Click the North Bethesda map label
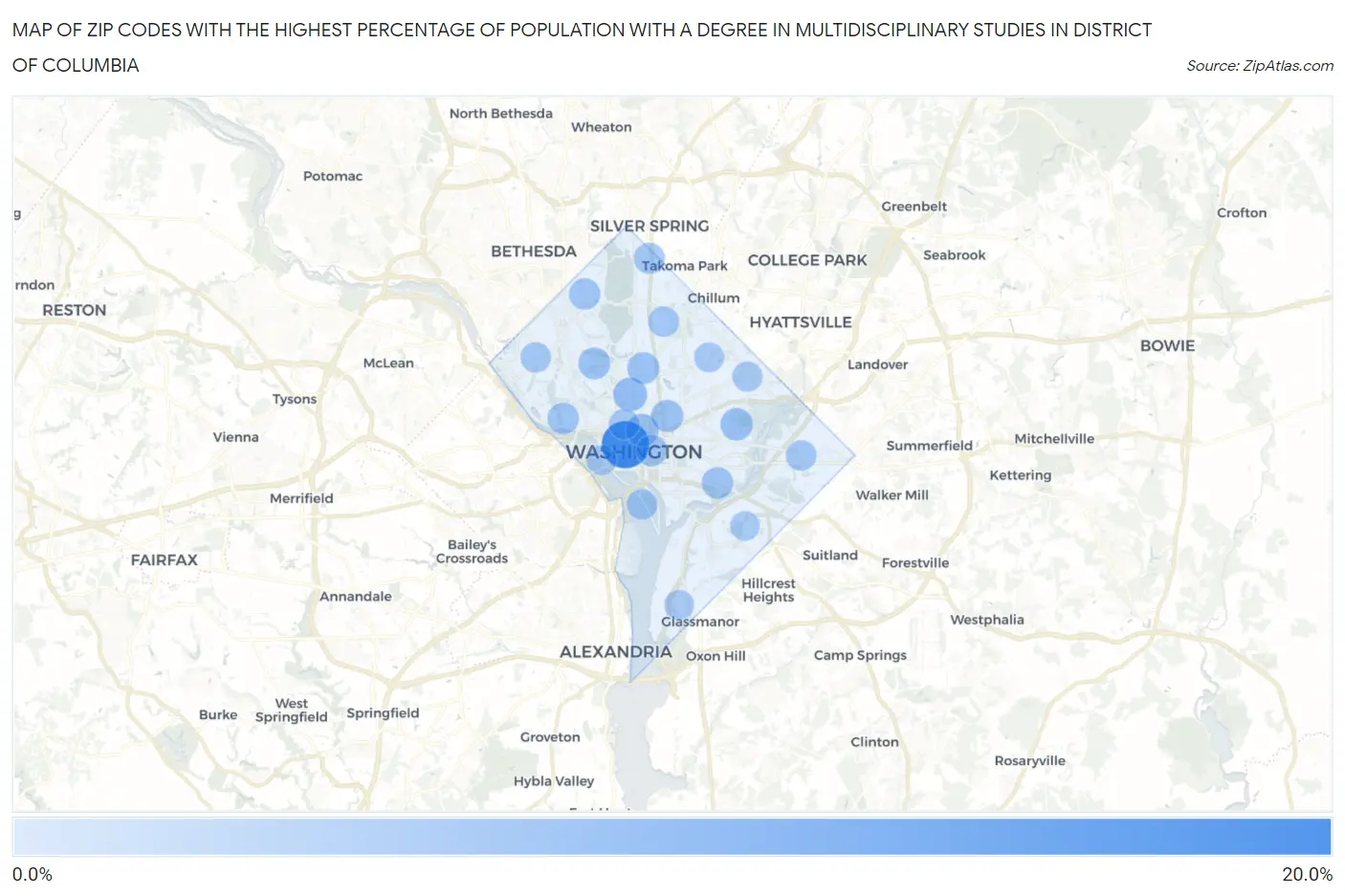The height and width of the screenshot is (896, 1345). click(501, 113)
